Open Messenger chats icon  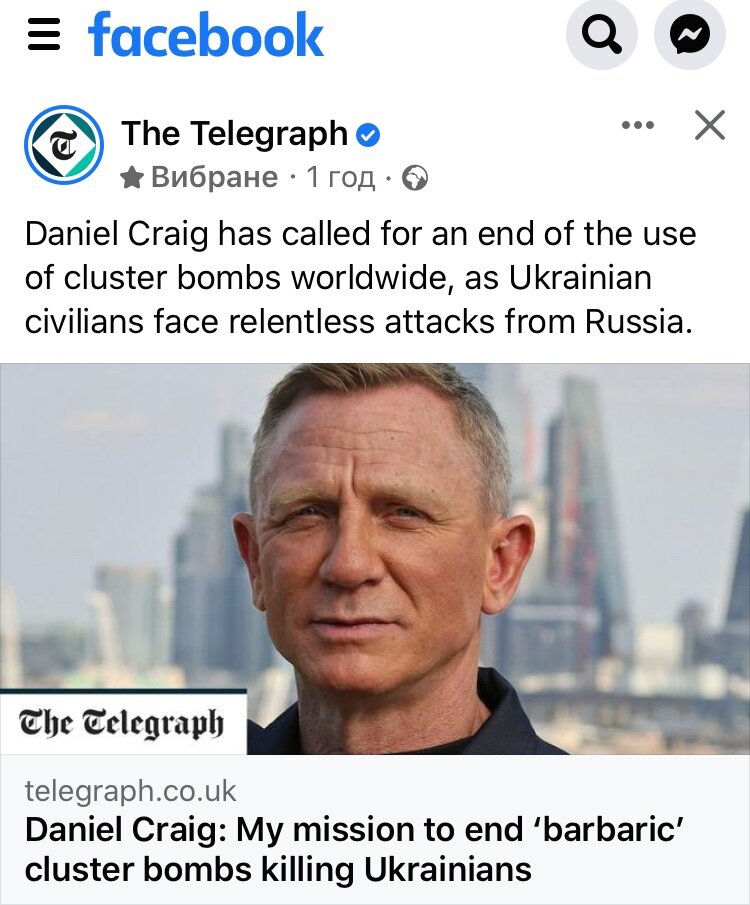(x=689, y=35)
